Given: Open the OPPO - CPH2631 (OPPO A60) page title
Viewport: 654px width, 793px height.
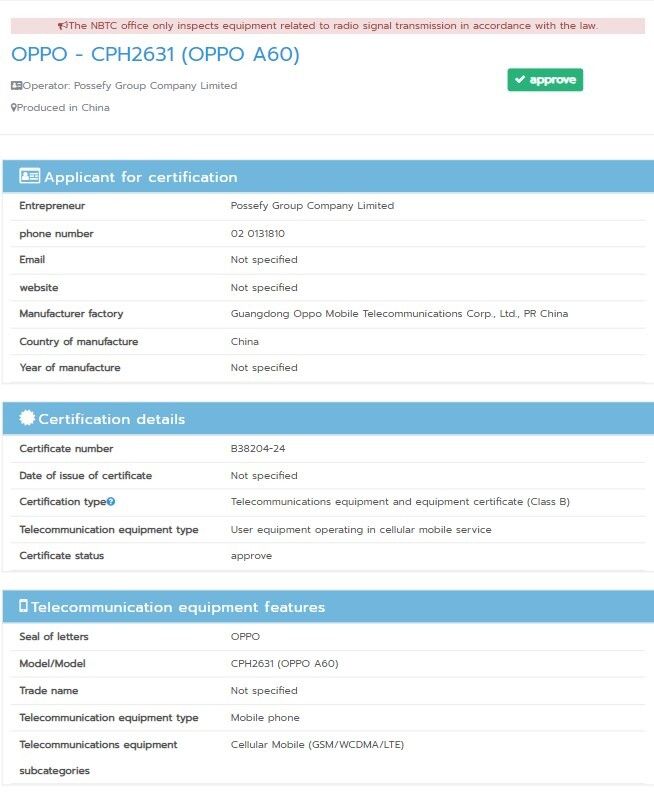Looking at the screenshot, I should pos(155,54).
